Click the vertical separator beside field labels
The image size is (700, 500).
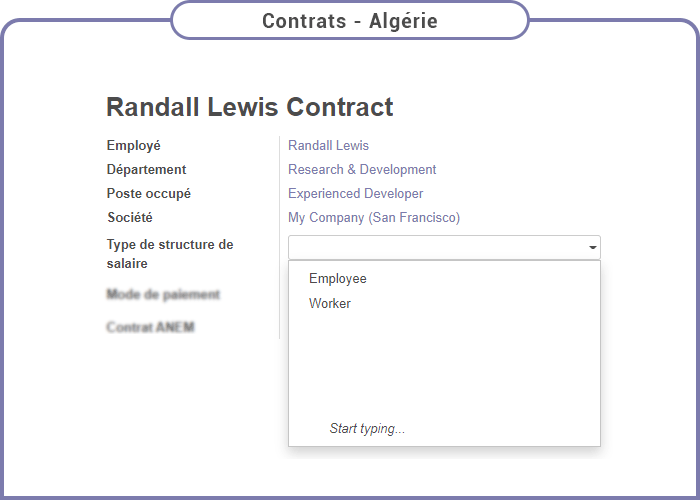tap(279, 238)
